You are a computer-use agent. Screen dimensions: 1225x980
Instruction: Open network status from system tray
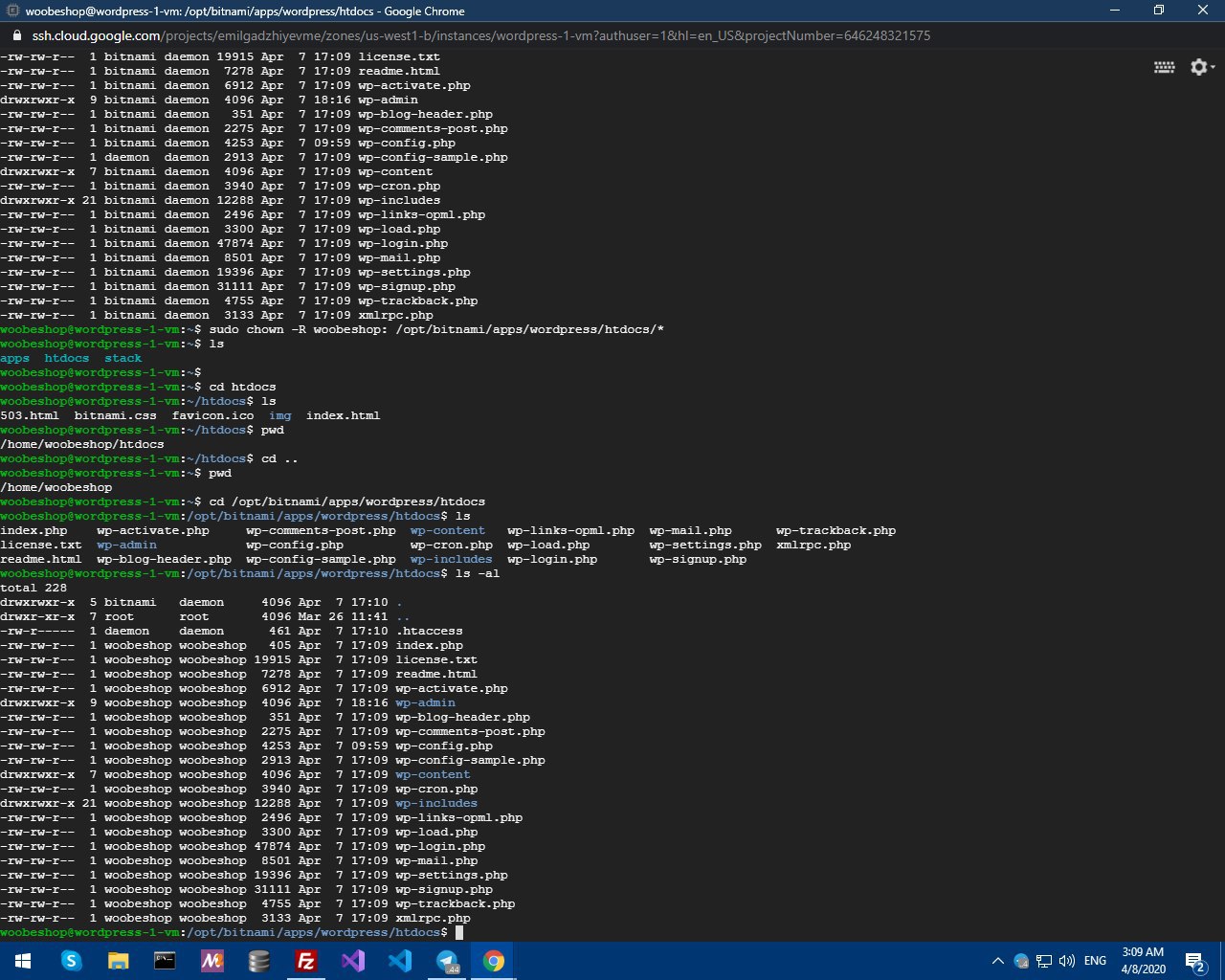[x=1044, y=961]
